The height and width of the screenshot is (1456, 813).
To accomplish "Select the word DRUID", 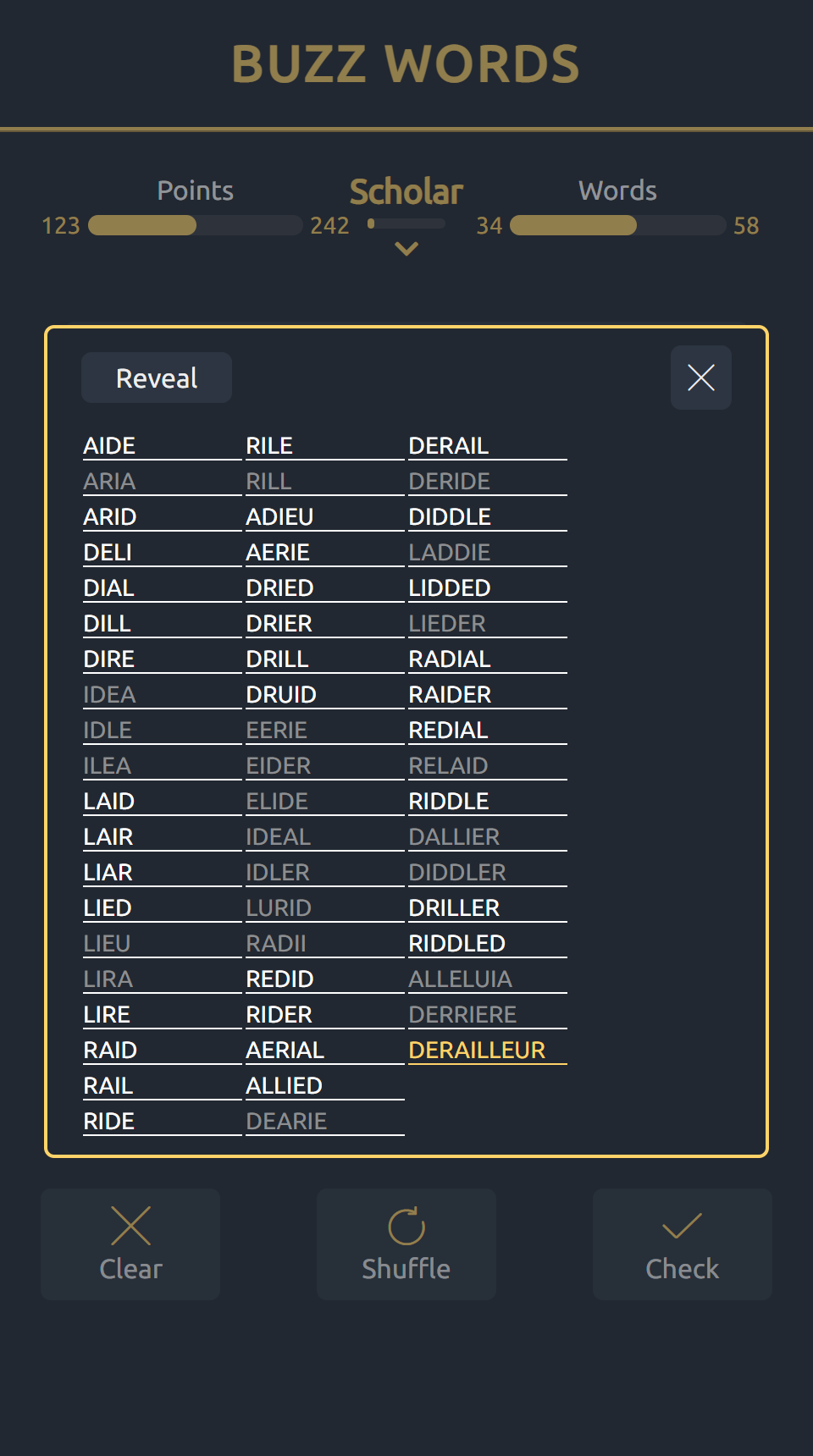I will pos(281,694).
